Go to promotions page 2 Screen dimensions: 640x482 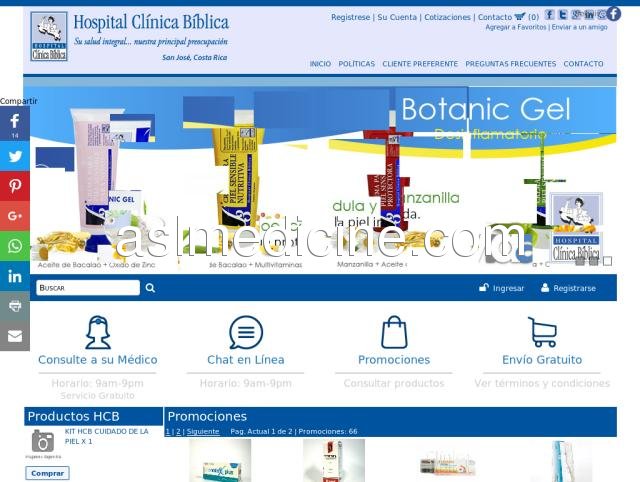coord(178,431)
